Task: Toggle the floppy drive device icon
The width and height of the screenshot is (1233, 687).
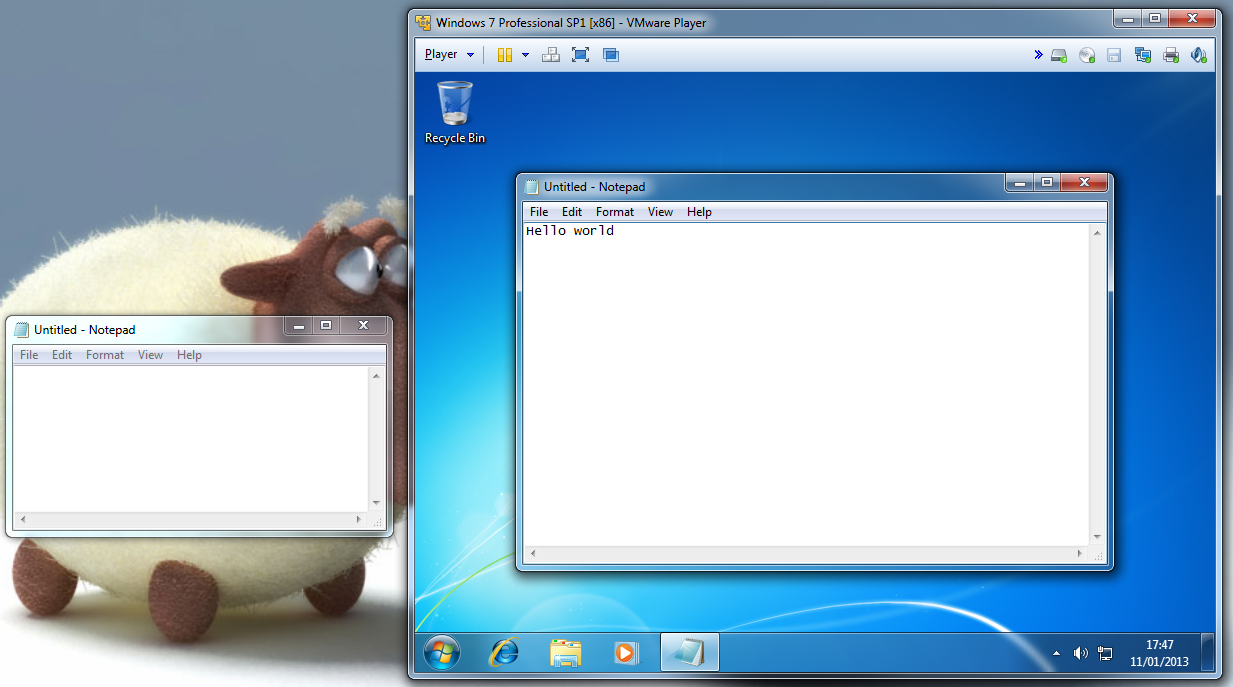Action: [x=1115, y=56]
